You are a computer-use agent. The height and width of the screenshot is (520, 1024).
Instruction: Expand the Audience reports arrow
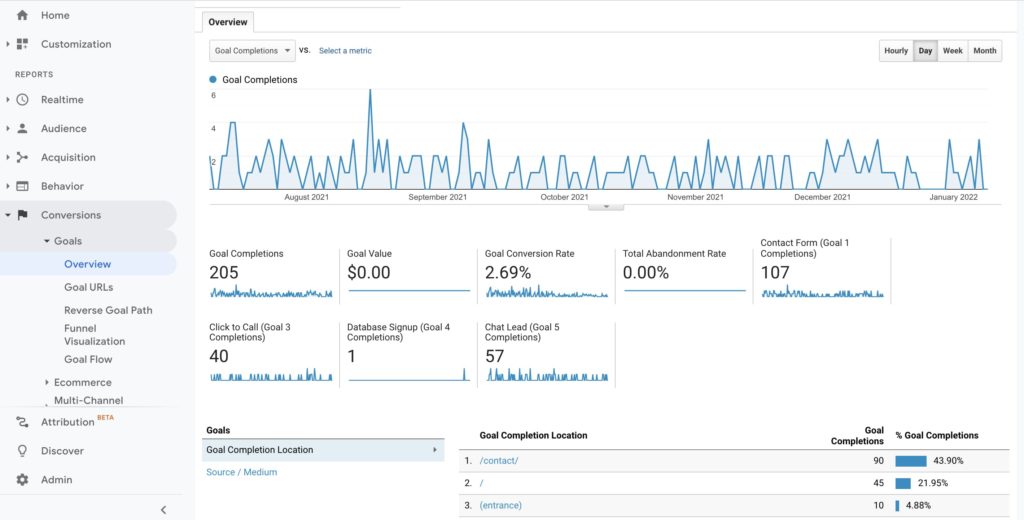[x=8, y=128]
